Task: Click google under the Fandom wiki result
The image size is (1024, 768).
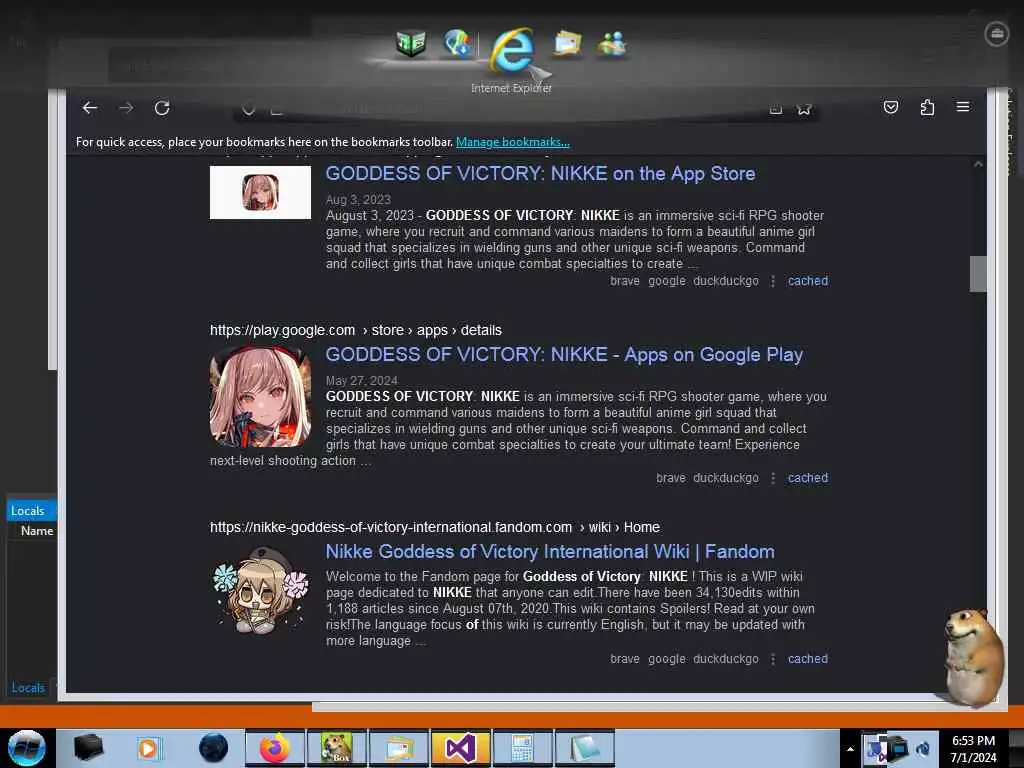Action: (x=667, y=659)
